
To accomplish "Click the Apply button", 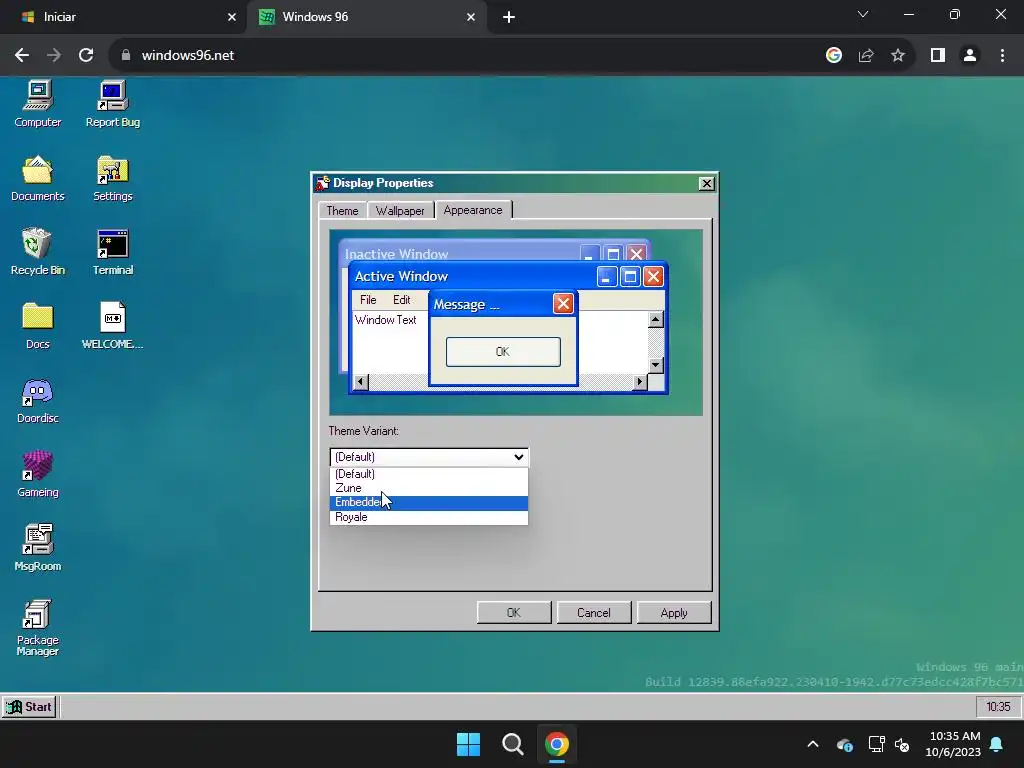I will click(674, 613).
